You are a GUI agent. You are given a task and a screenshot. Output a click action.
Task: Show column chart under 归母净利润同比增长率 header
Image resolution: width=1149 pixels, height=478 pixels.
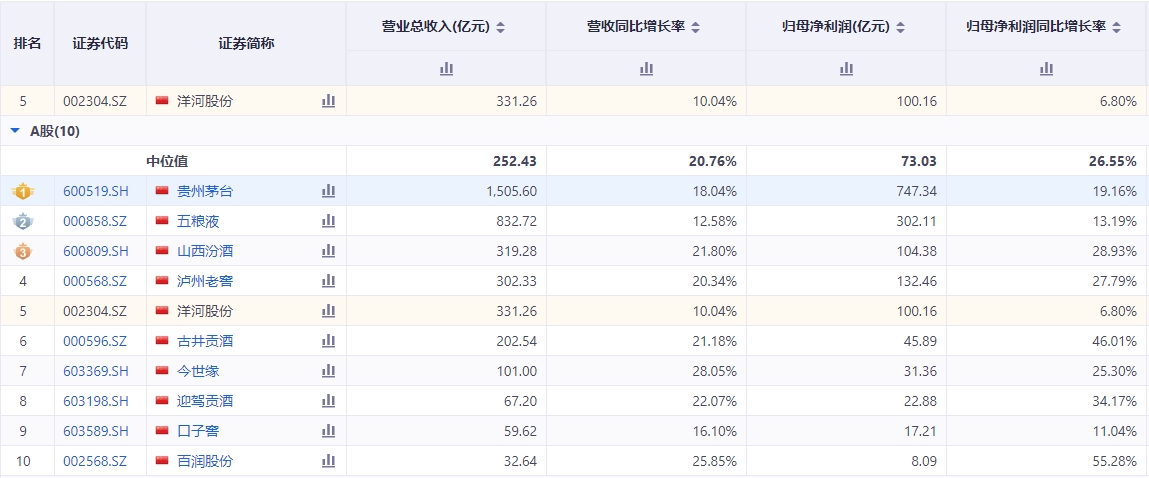click(x=1046, y=68)
